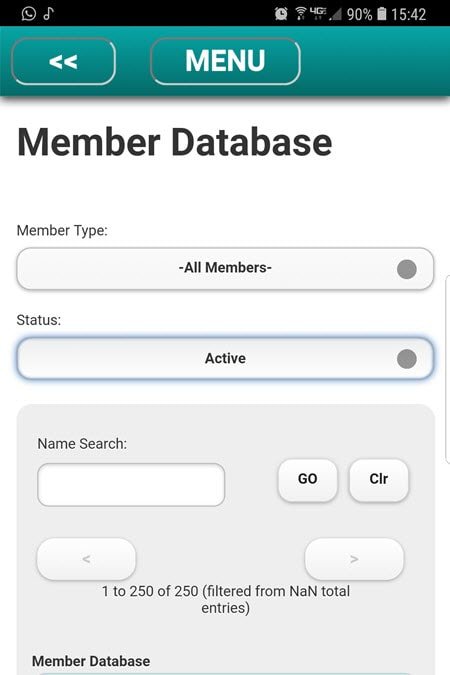The height and width of the screenshot is (675, 450).
Task: Go back with the << button
Action: (63, 61)
